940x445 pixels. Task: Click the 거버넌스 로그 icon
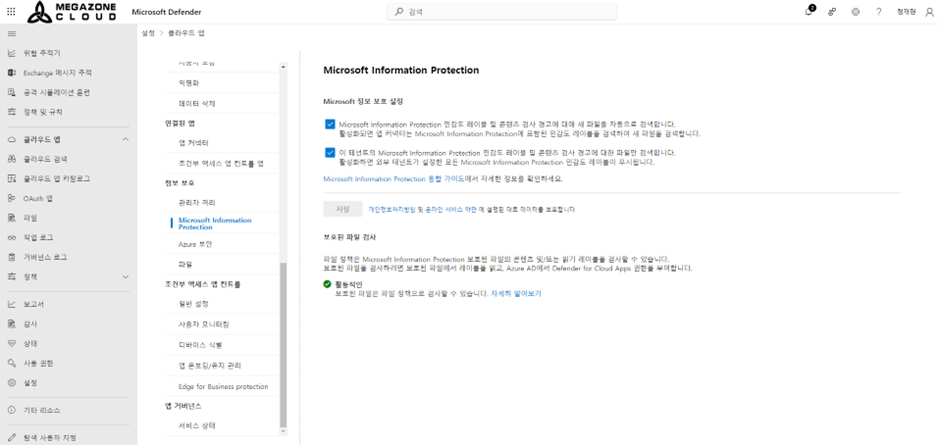(x=11, y=257)
